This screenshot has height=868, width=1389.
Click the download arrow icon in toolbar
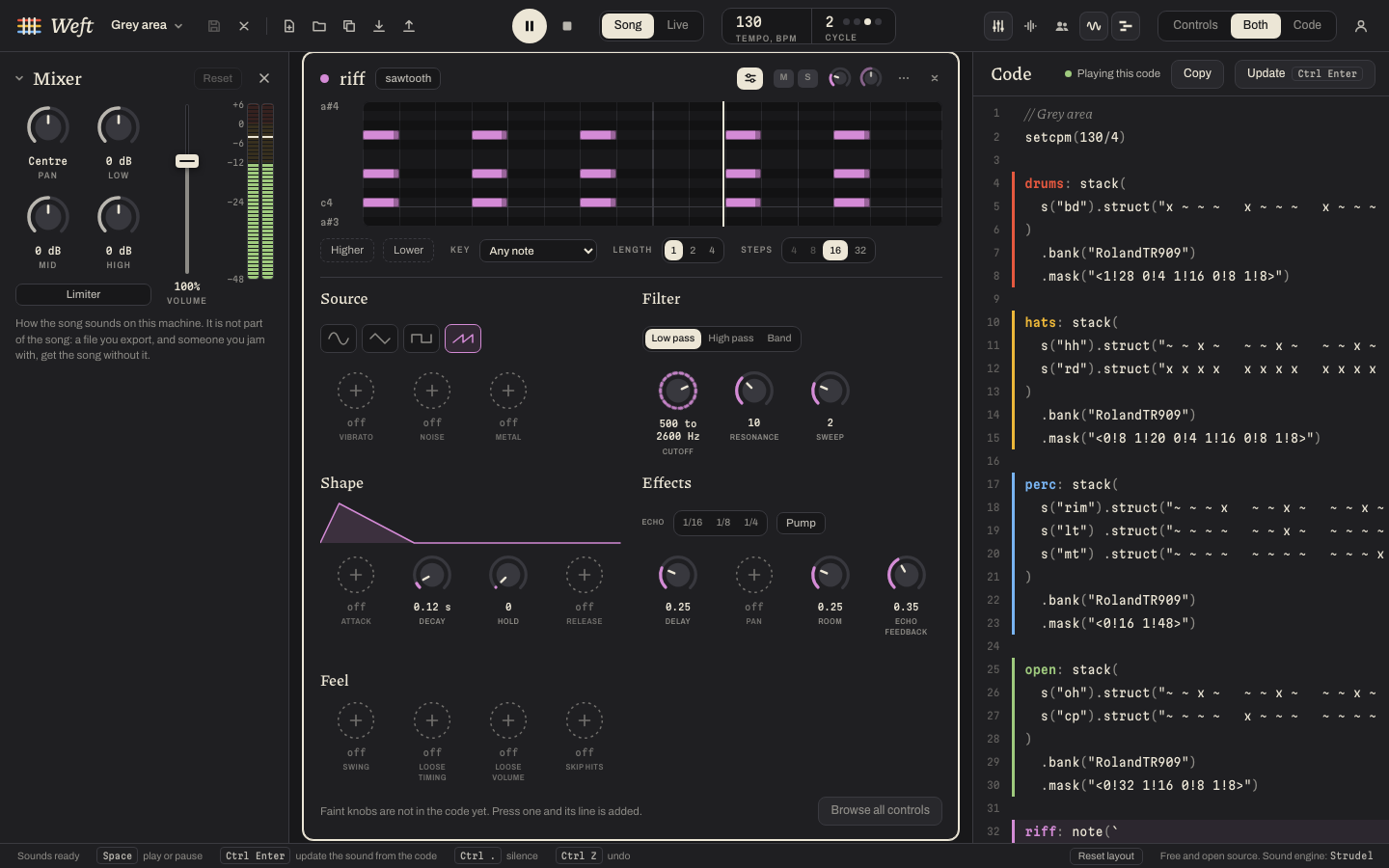pos(379,26)
